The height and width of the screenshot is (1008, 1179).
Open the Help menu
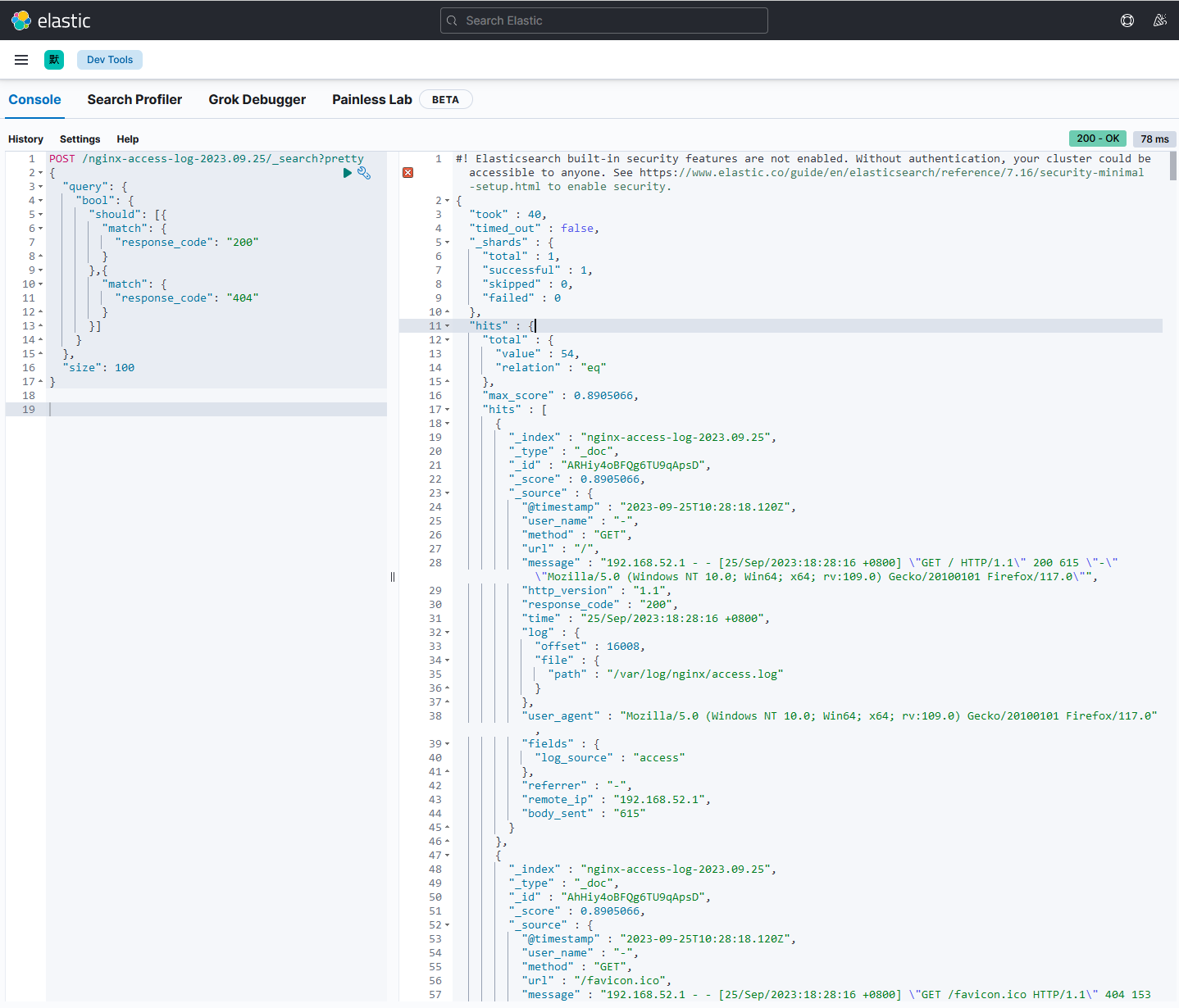(x=127, y=139)
